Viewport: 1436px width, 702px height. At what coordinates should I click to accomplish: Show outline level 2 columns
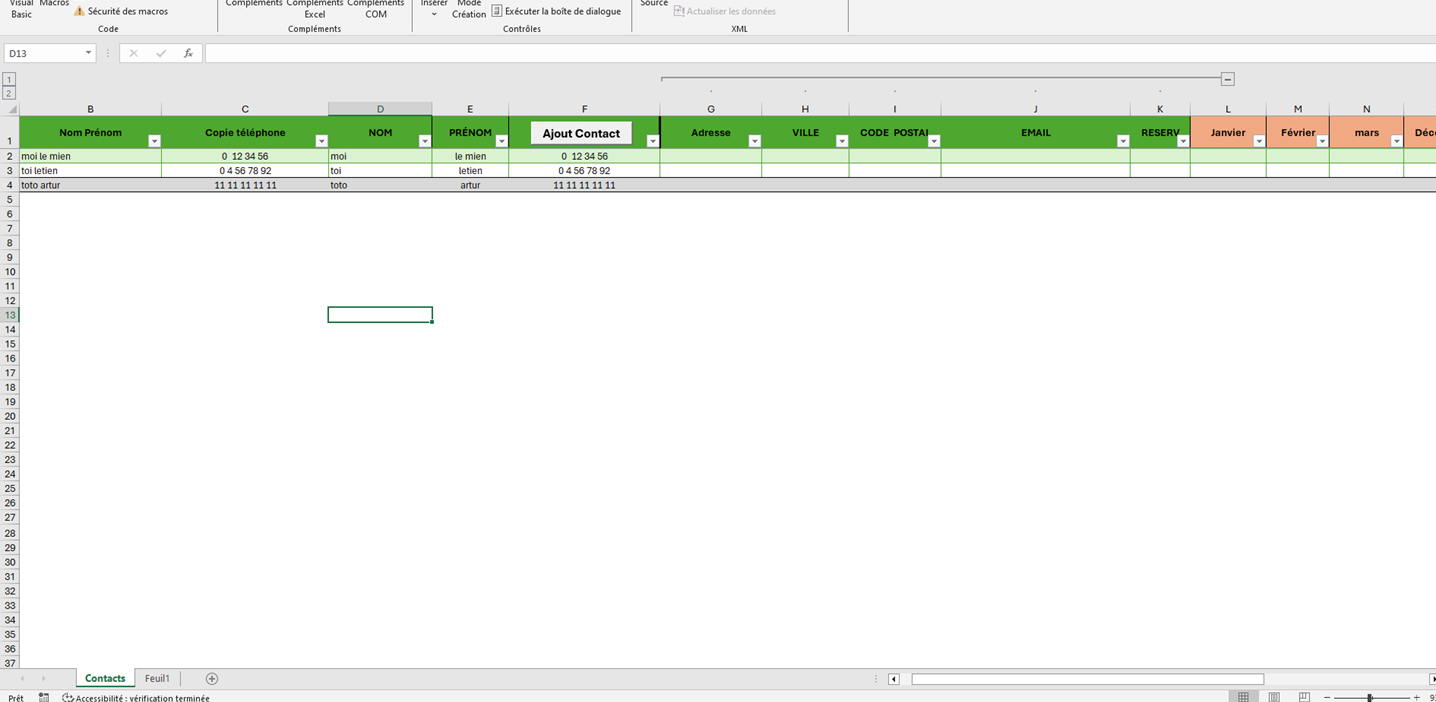point(9,93)
